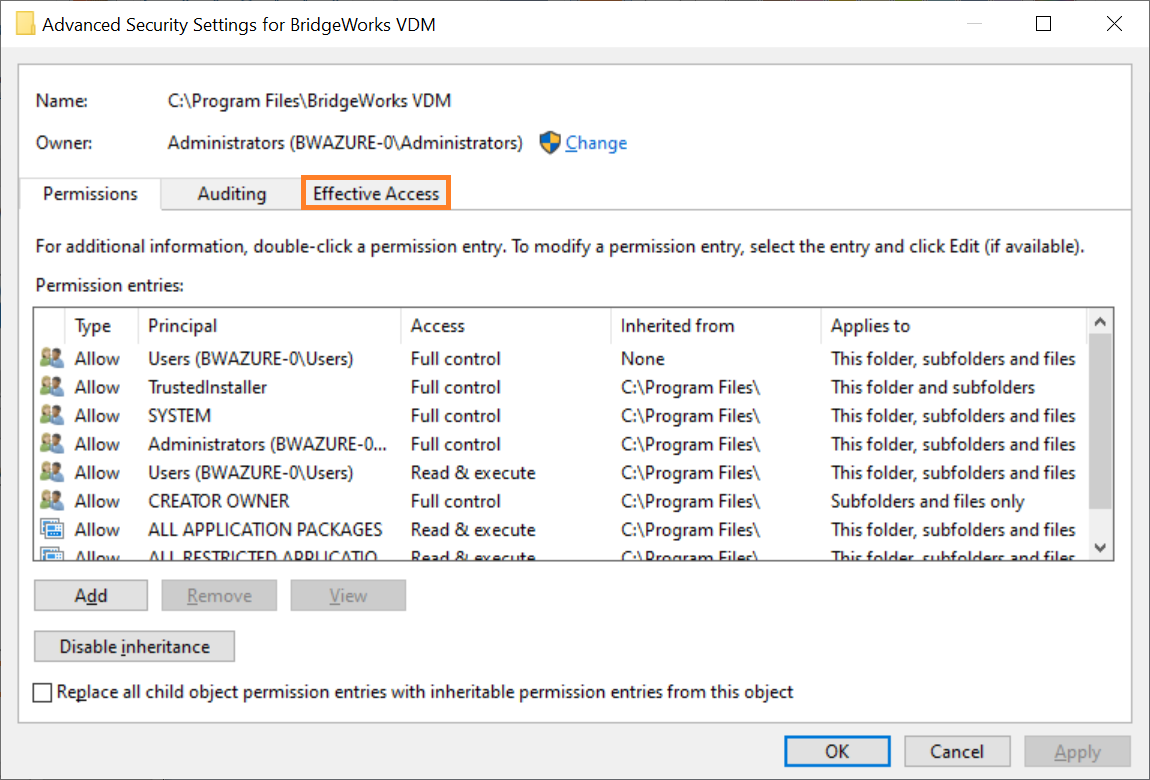Click the group icon on Administrators (BWAZURE-0 row
The height and width of the screenshot is (780, 1150).
52,444
